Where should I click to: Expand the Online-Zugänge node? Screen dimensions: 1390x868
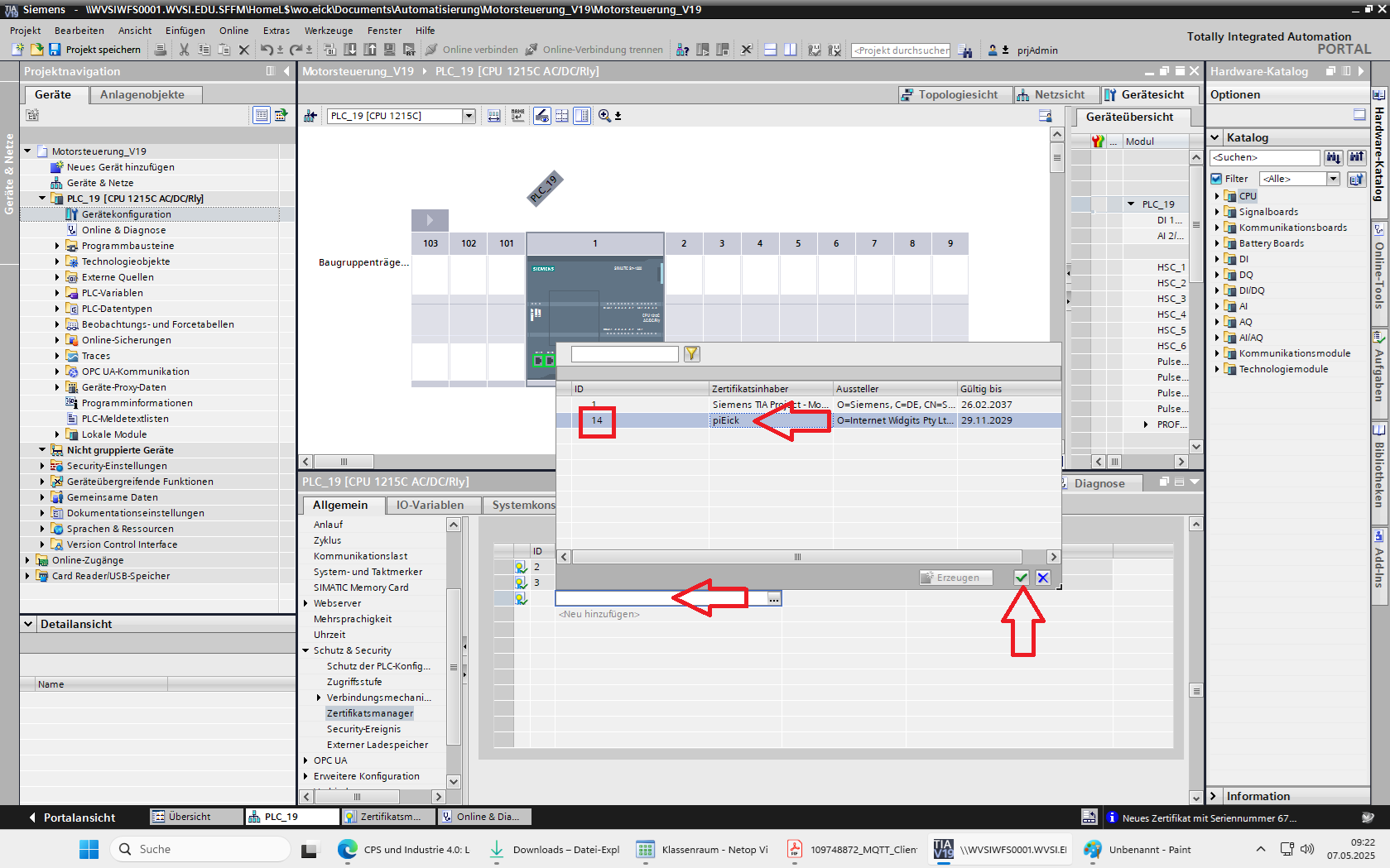tap(27, 560)
